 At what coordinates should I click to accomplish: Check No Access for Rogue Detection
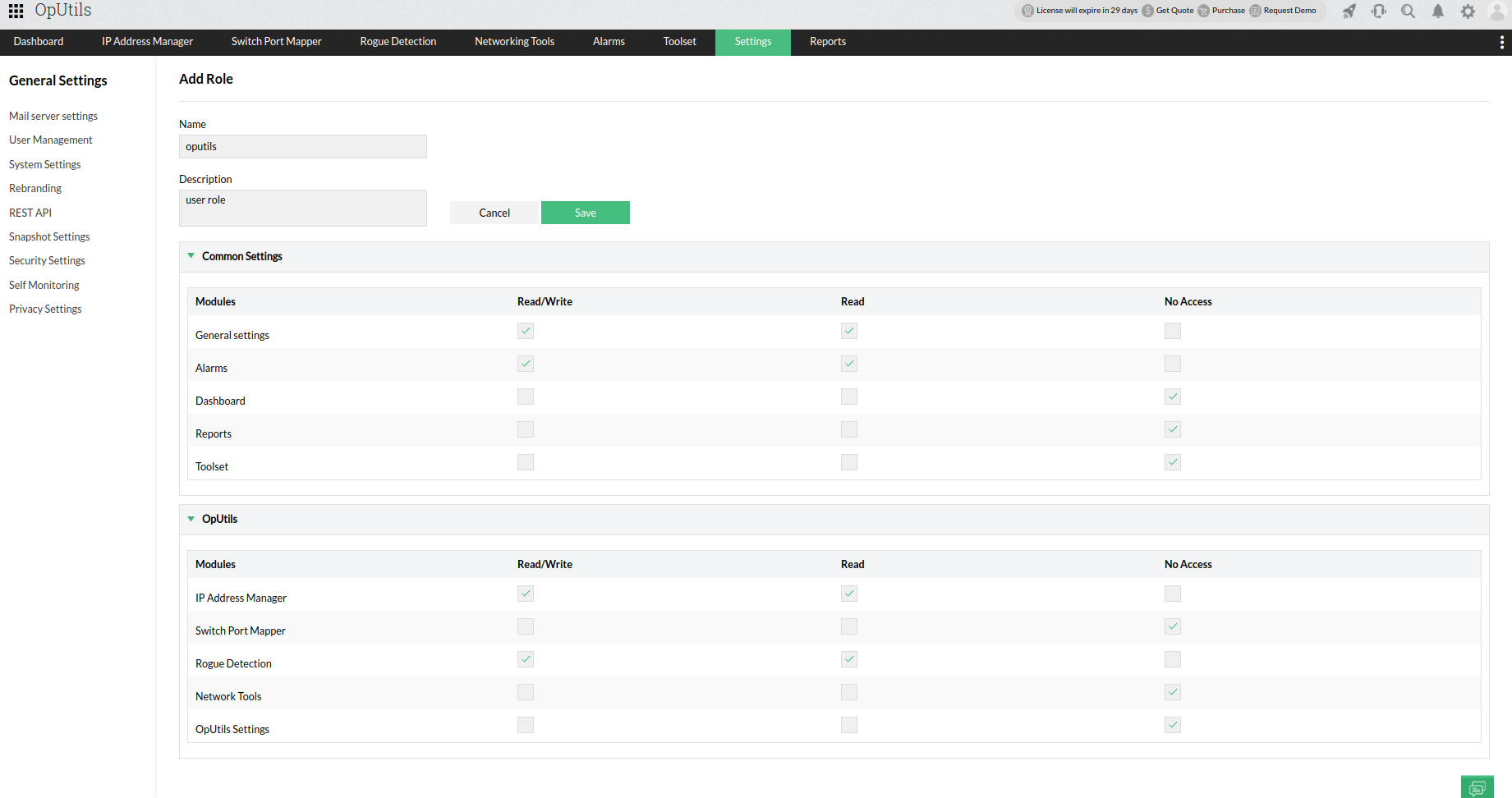pos(1173,659)
